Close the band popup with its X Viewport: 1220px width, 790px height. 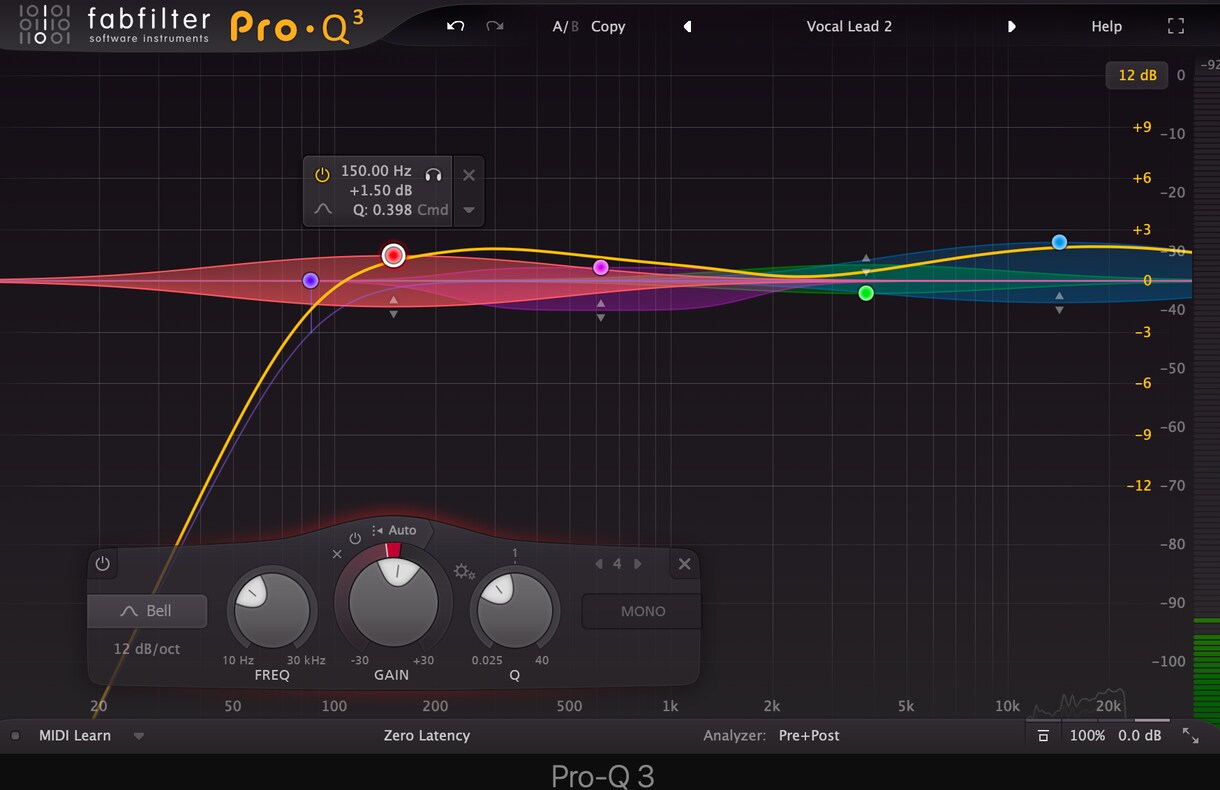[469, 175]
